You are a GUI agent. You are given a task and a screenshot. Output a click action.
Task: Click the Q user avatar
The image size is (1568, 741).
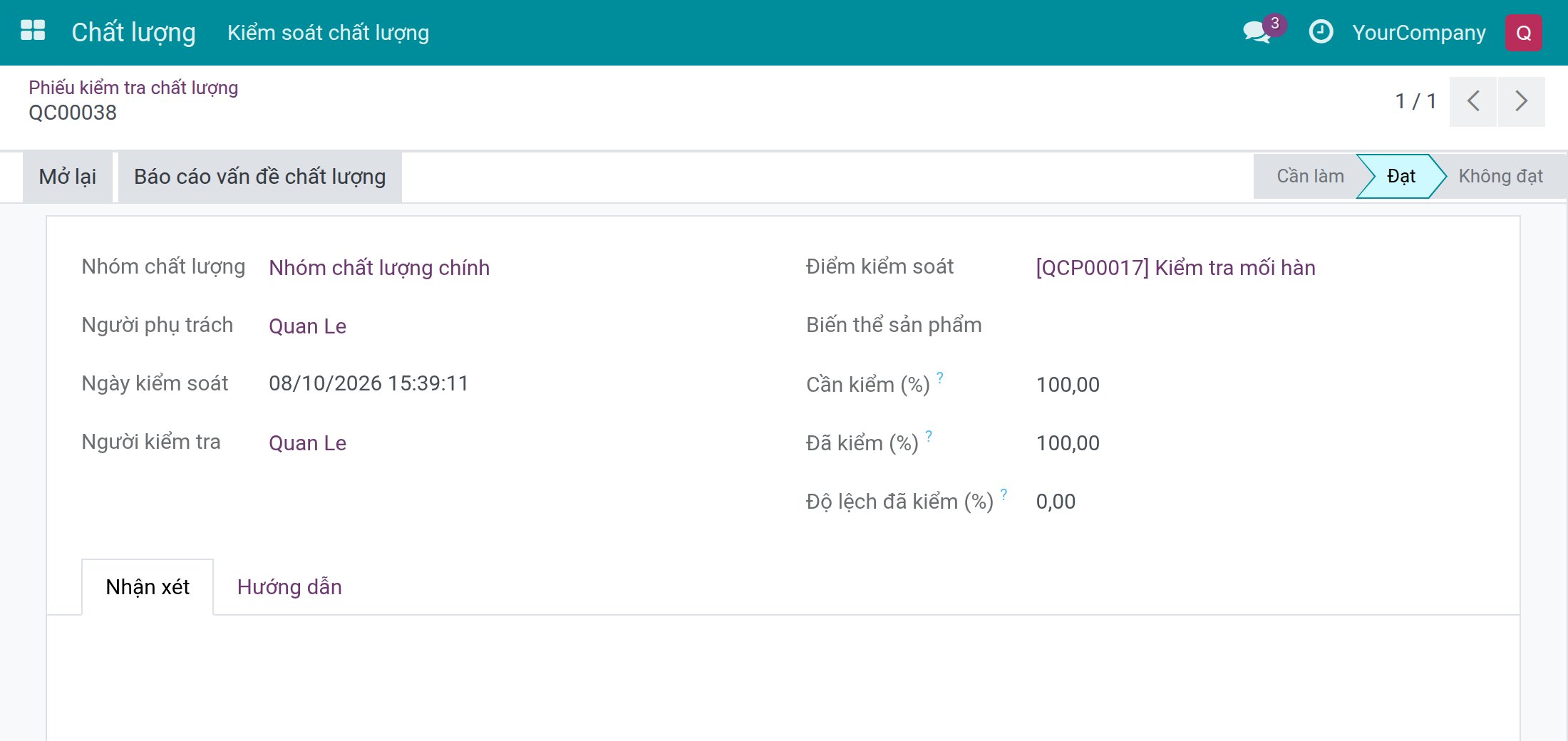(1524, 33)
